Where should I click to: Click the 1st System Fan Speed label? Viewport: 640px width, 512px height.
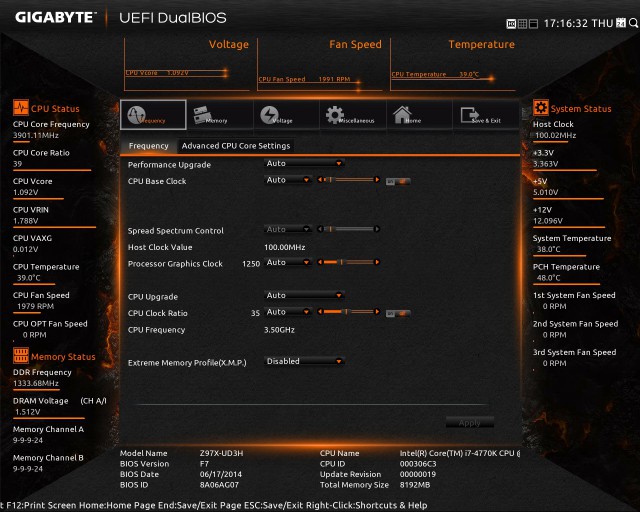[574, 295]
